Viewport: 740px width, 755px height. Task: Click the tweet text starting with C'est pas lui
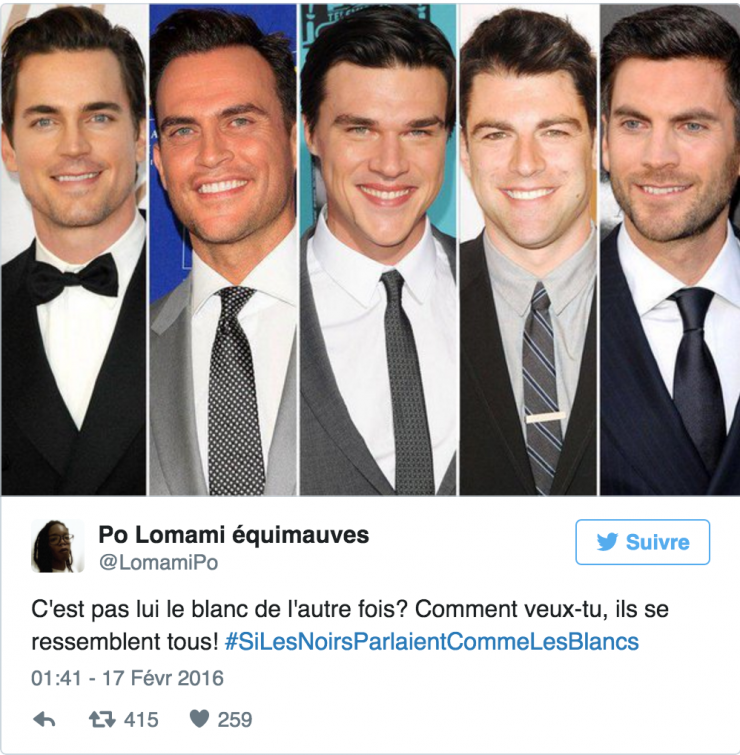pos(350,625)
